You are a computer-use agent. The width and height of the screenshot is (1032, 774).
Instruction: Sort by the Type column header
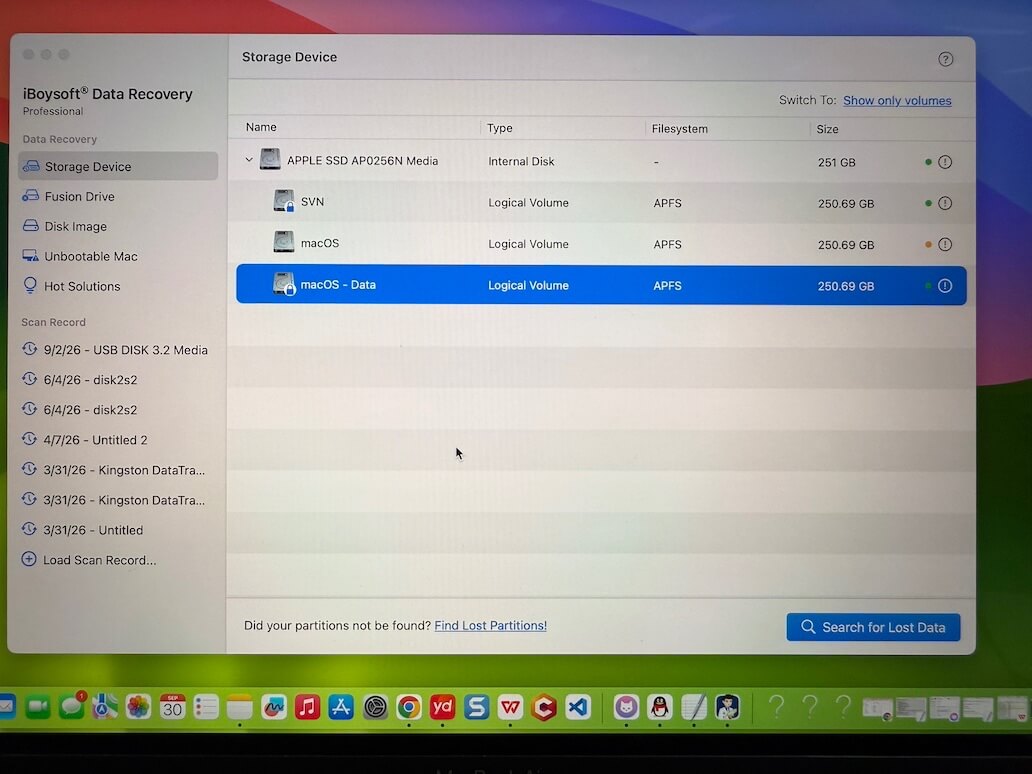click(x=500, y=128)
